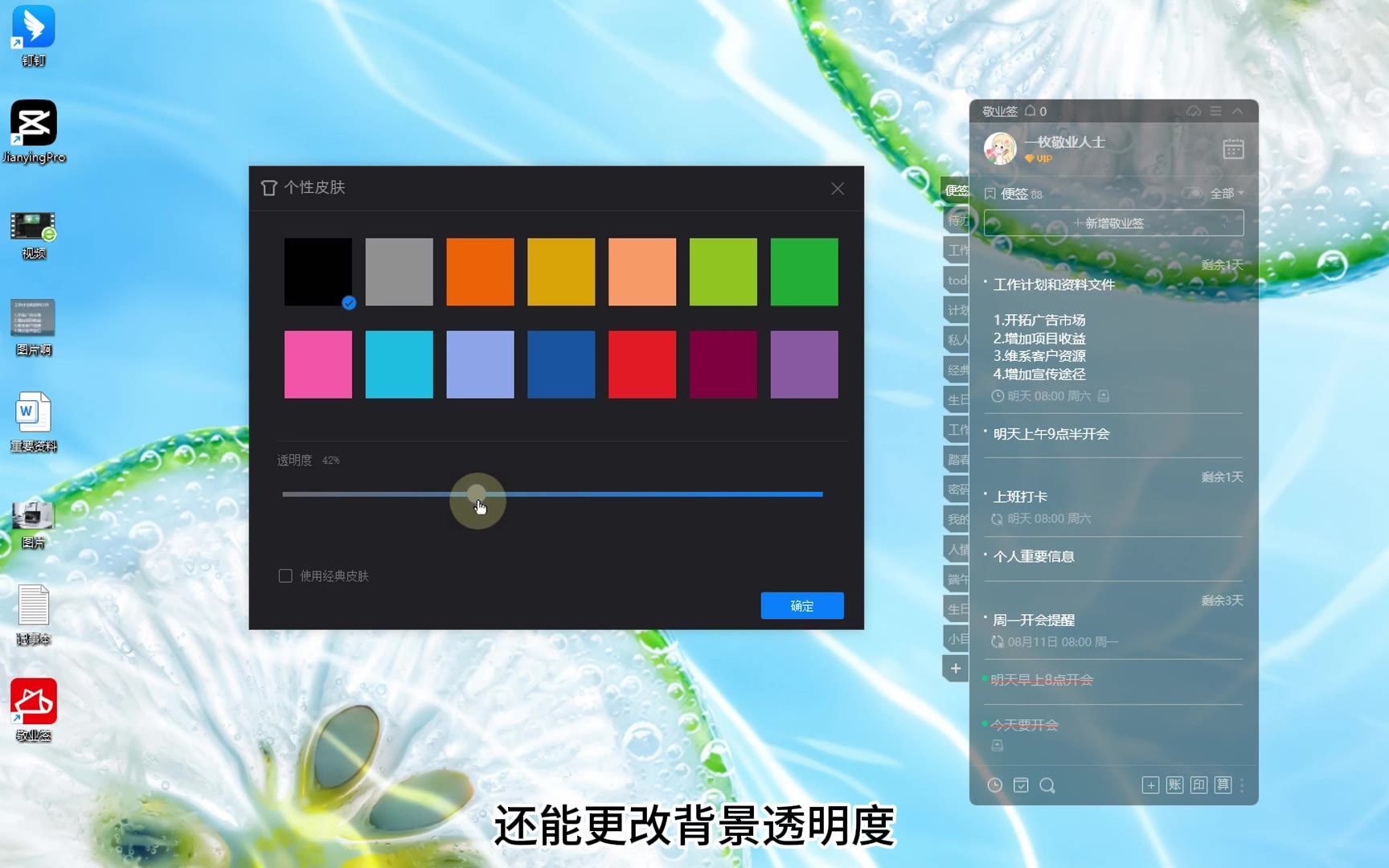The image size is (1389, 868).
Task: Click the recurring reminder 08月11日 08:00 周一
Action: pyautogui.click(x=1063, y=642)
